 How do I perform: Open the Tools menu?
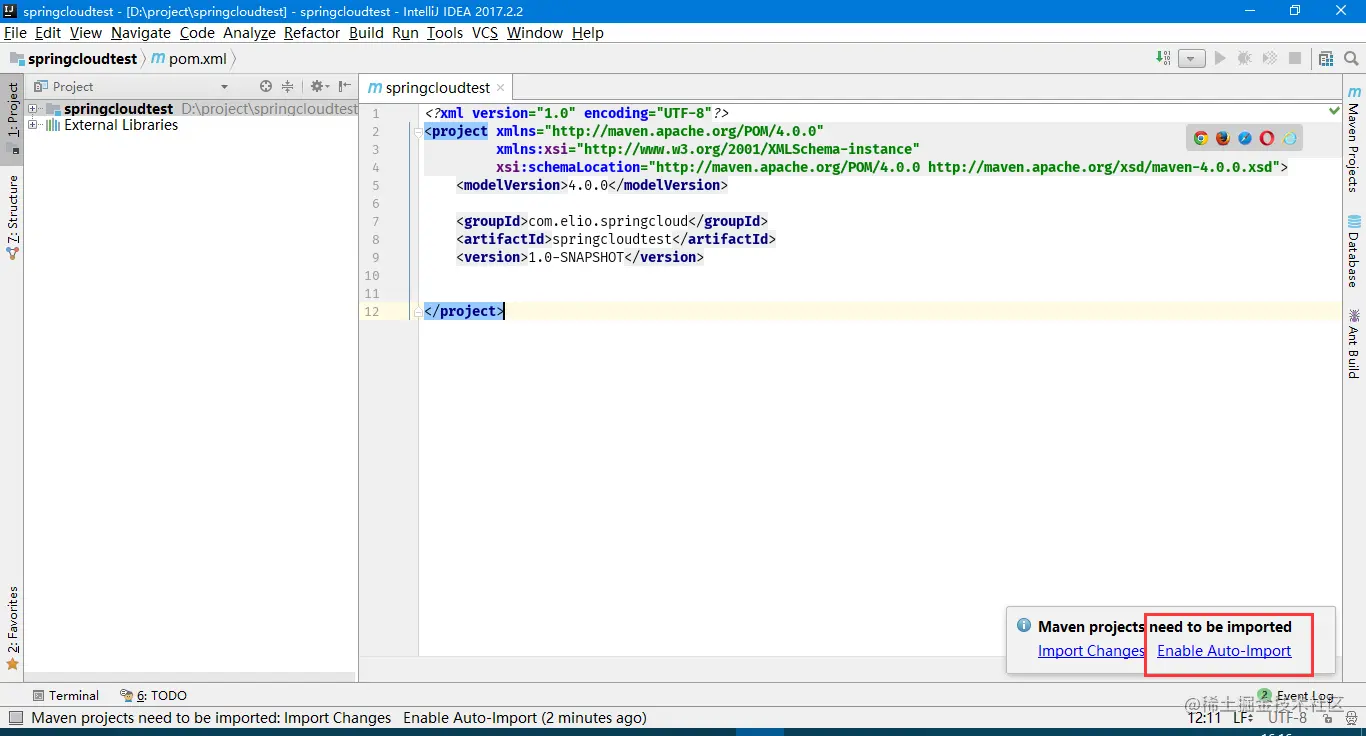coord(445,33)
